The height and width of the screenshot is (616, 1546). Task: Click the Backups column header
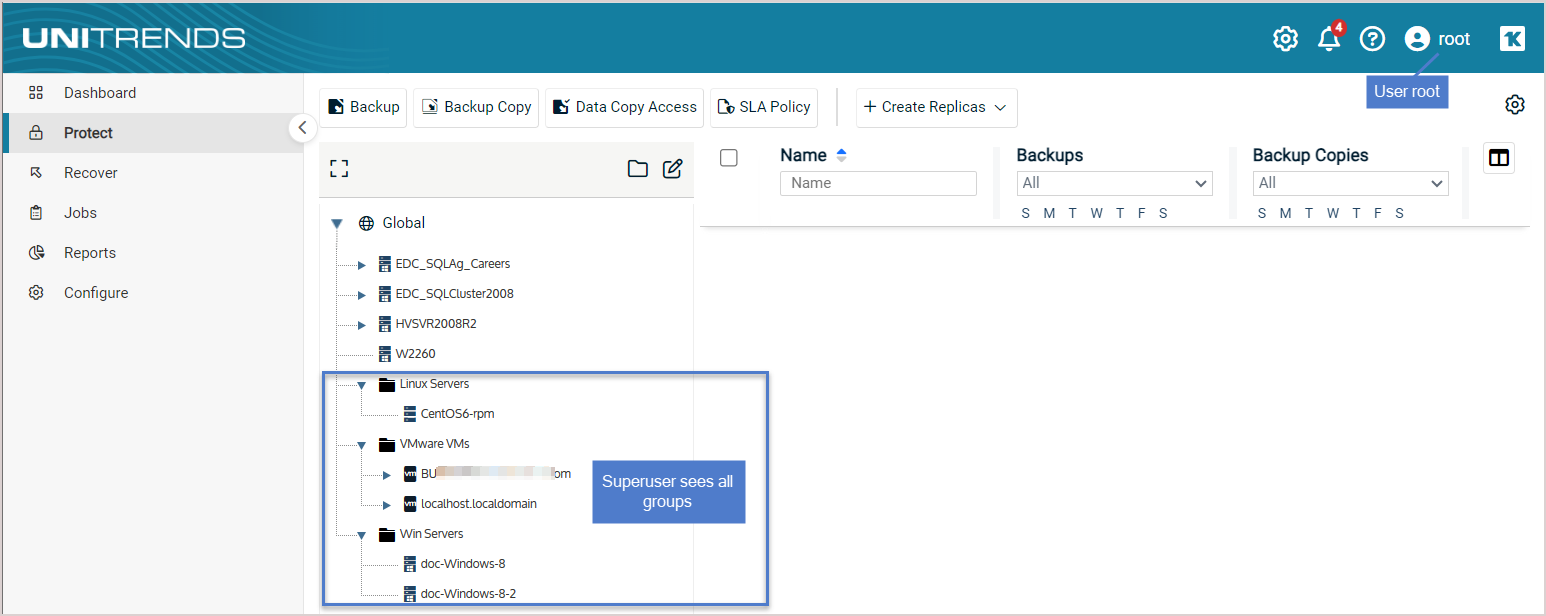(1050, 155)
